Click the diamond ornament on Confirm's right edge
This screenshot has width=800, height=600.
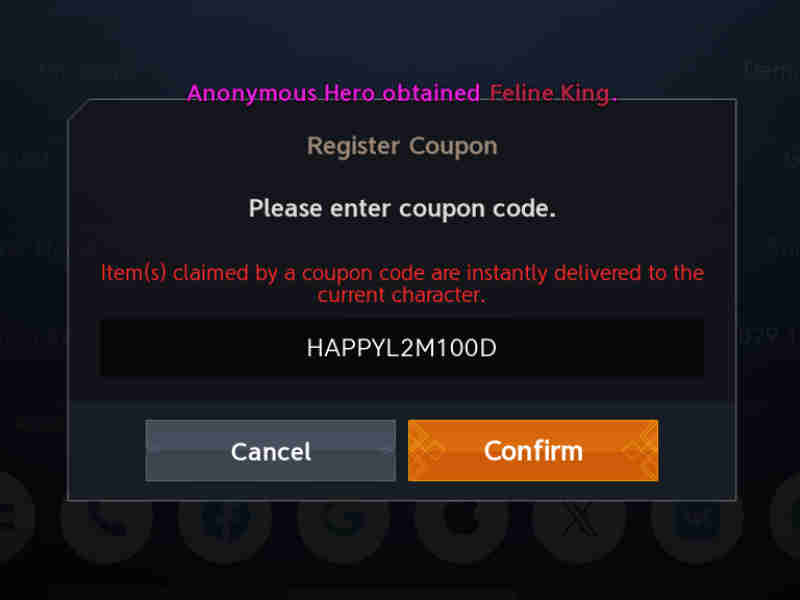tap(641, 451)
